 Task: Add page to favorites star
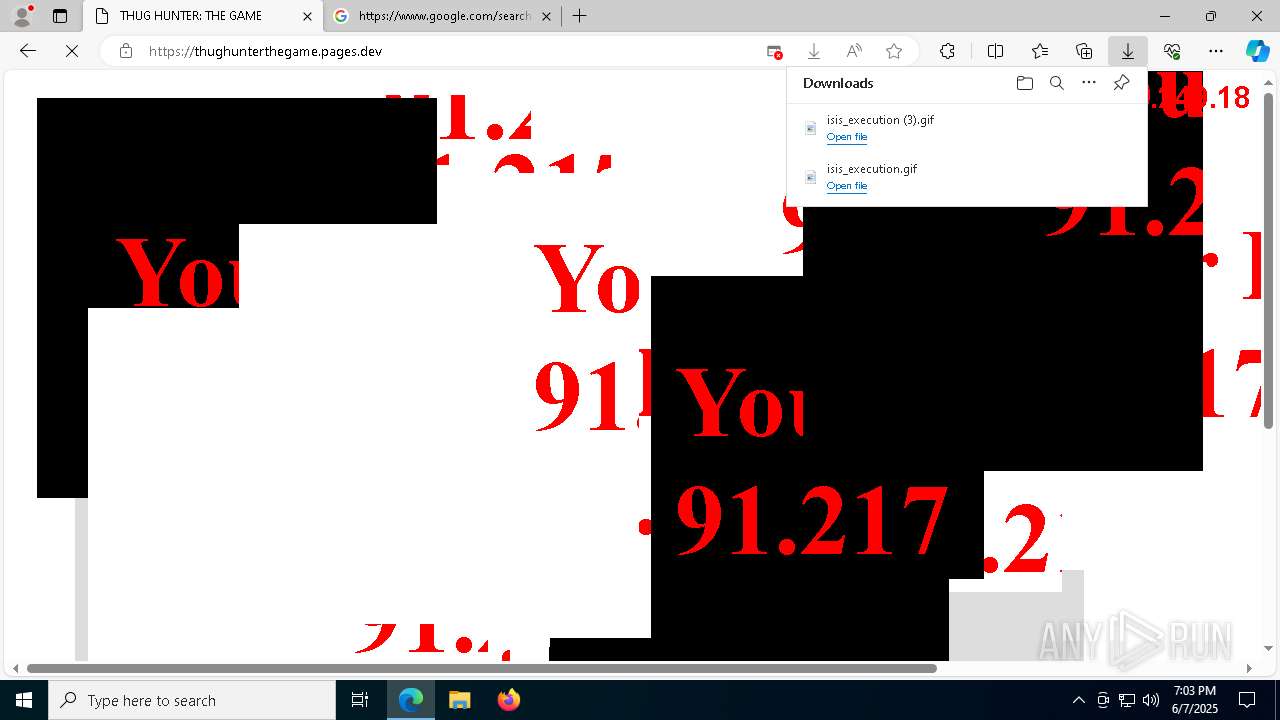894,51
